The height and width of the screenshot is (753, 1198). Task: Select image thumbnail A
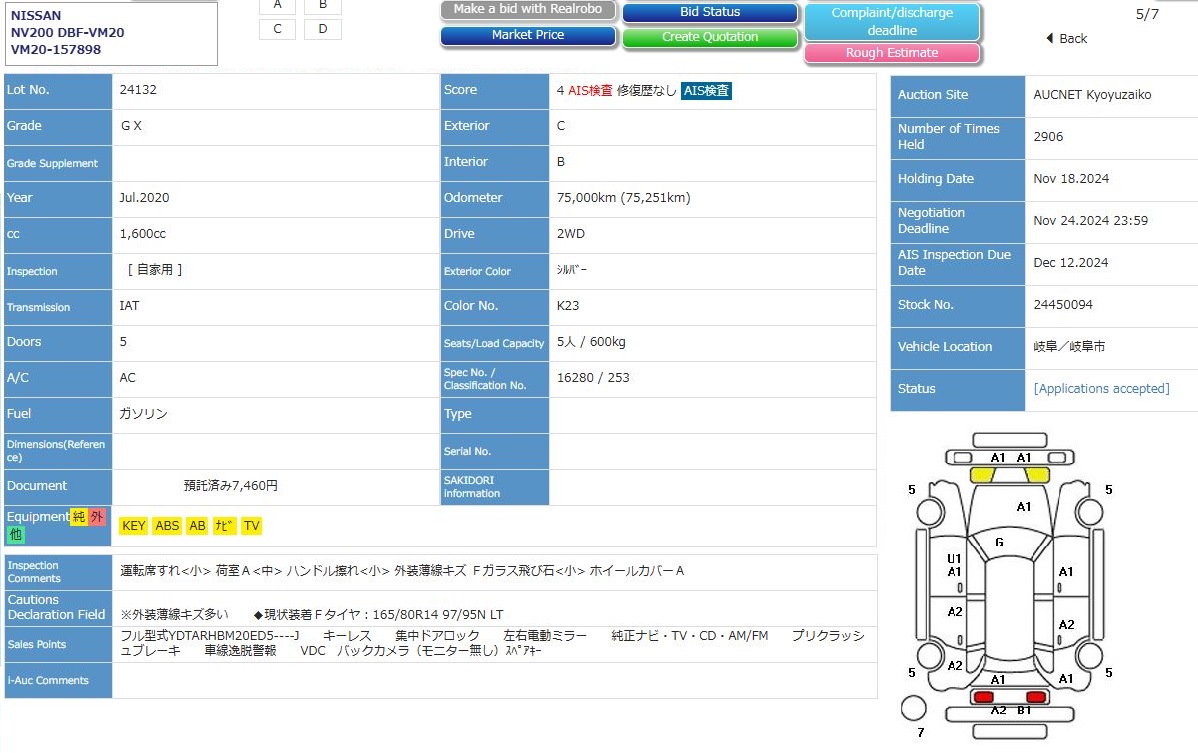click(x=277, y=5)
